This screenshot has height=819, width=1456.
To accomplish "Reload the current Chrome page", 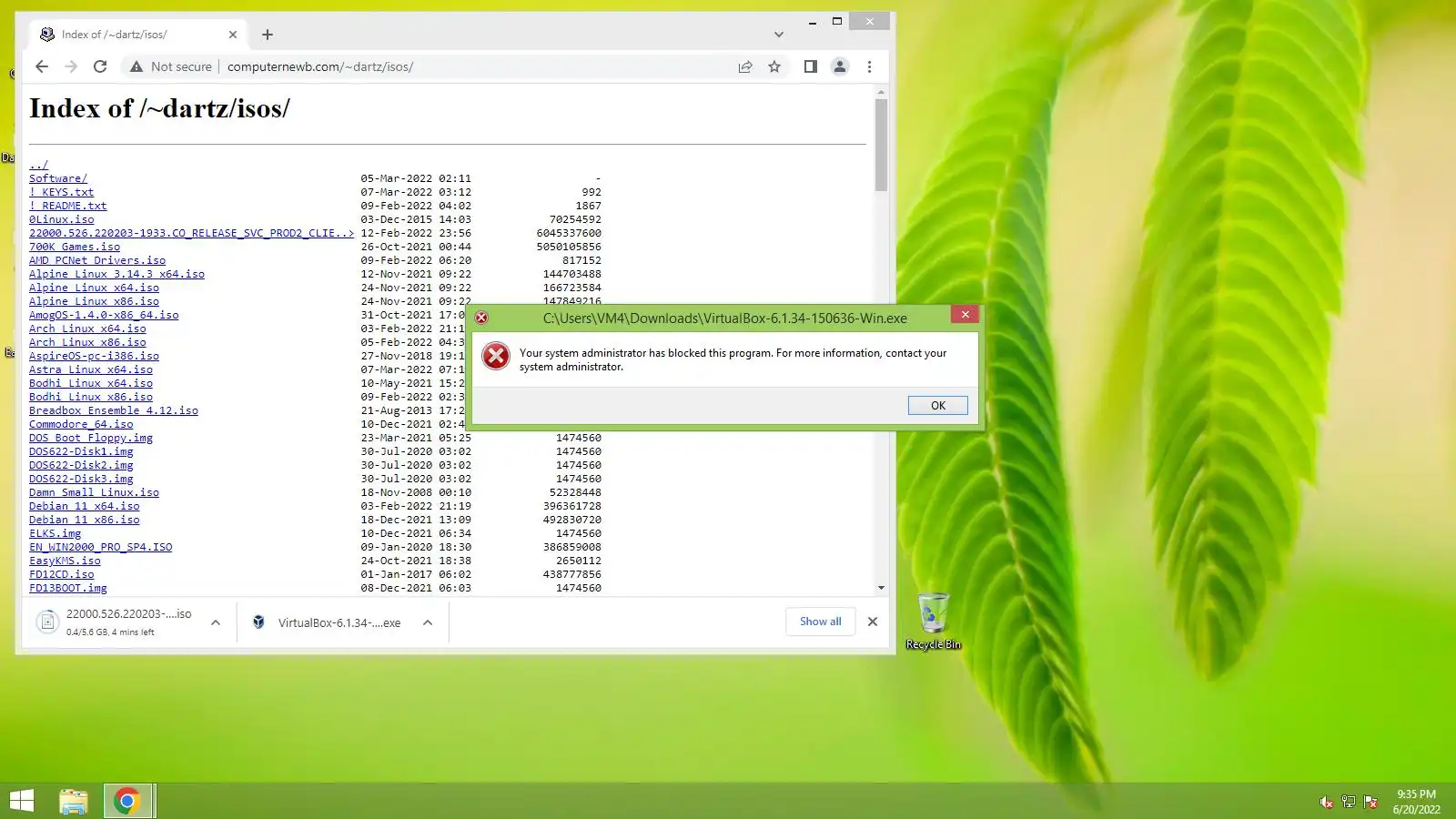I will (100, 66).
